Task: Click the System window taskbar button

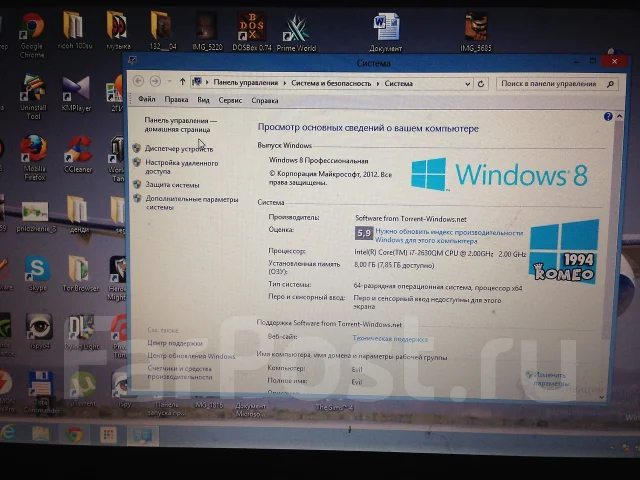Action: pyautogui.click(x=142, y=436)
